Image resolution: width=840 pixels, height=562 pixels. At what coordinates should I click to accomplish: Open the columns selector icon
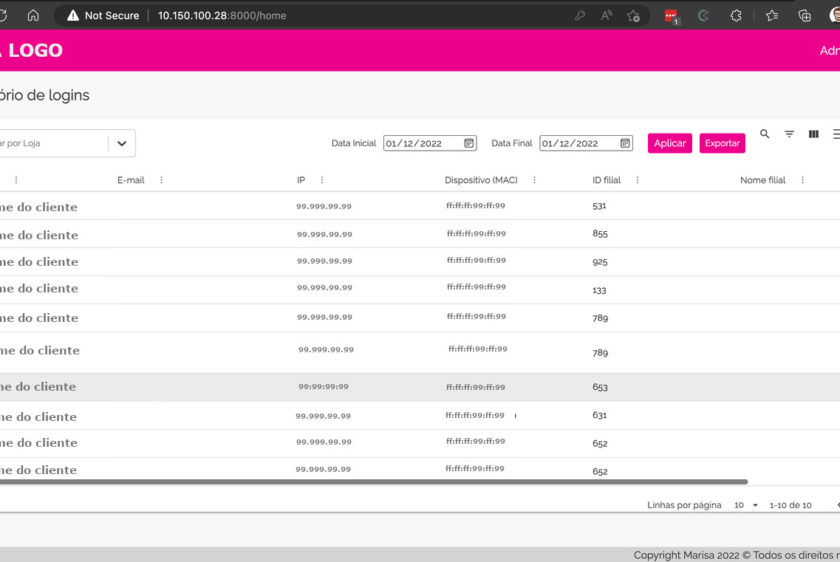(813, 134)
